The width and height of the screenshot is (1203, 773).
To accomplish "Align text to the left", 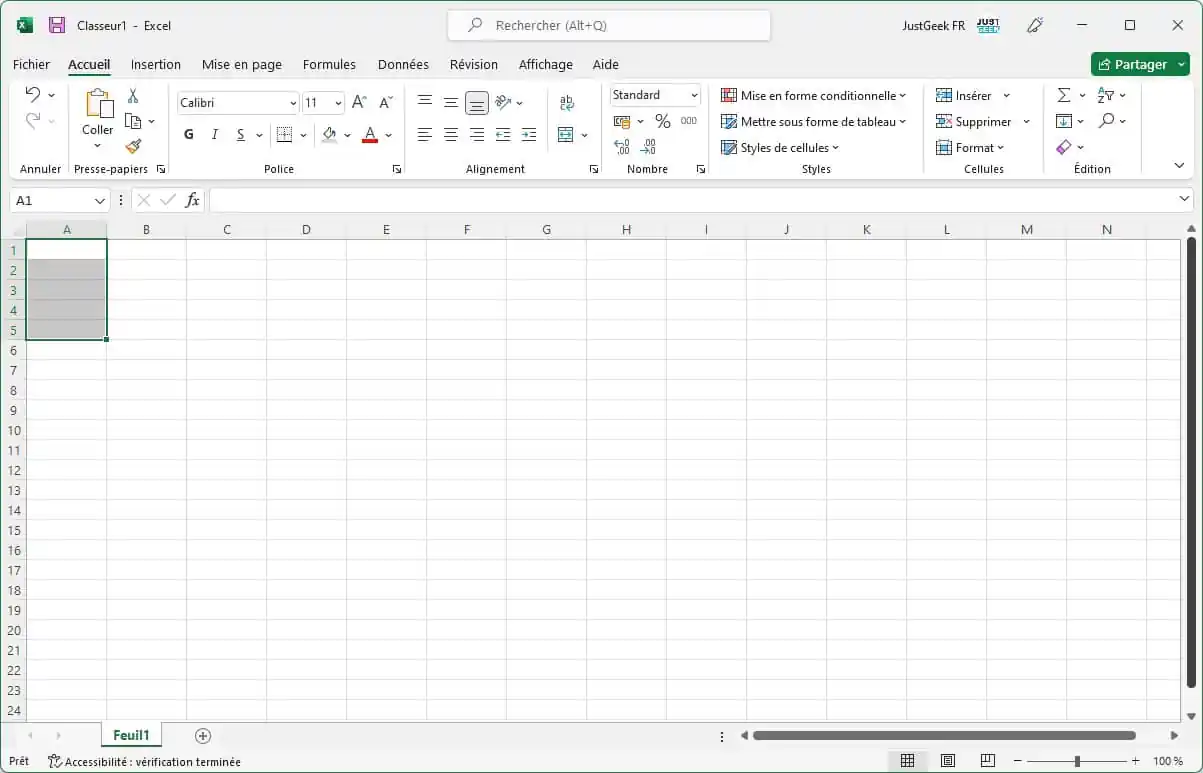I will (x=425, y=134).
